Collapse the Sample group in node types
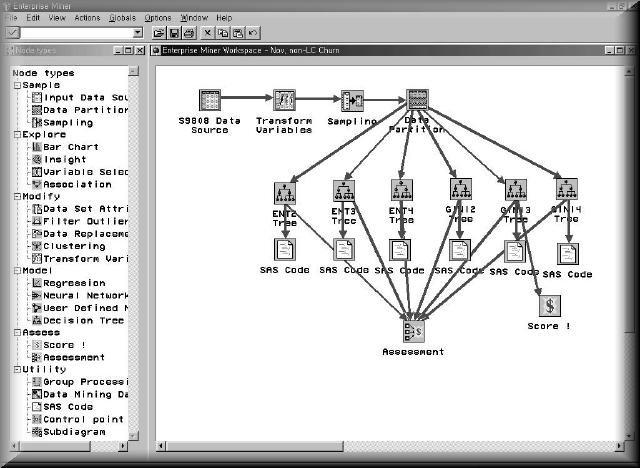Screen dimensions: 640x468 [17, 85]
